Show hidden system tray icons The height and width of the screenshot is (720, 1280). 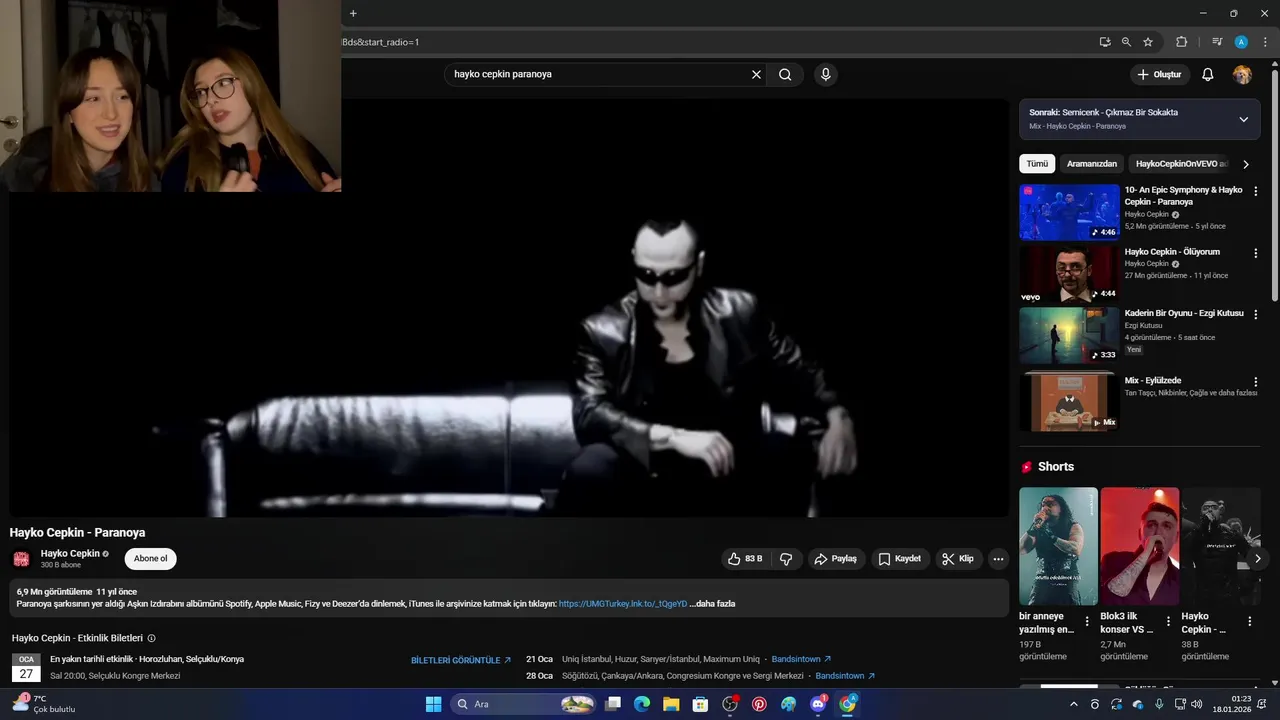[x=1074, y=704]
